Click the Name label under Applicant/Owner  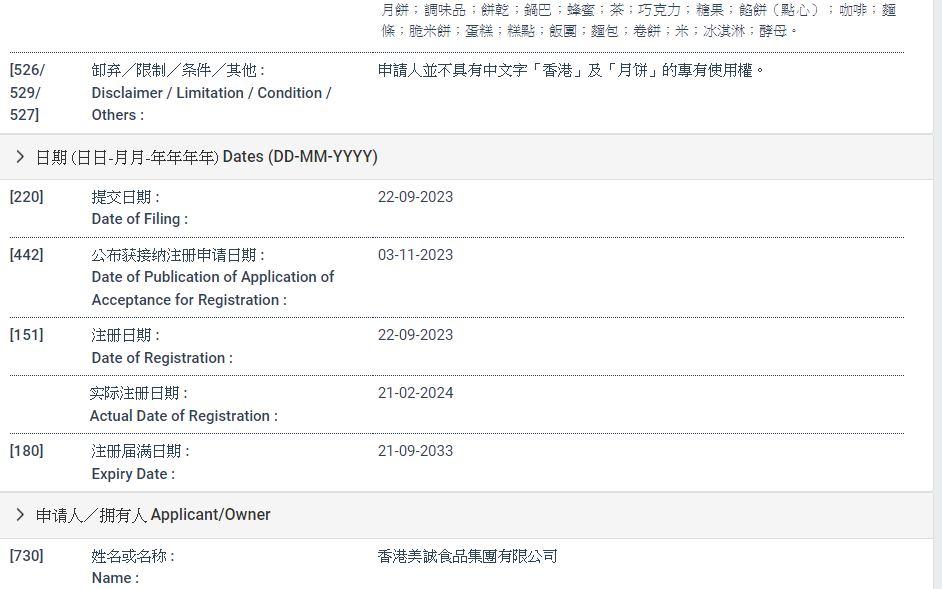click(x=133, y=567)
